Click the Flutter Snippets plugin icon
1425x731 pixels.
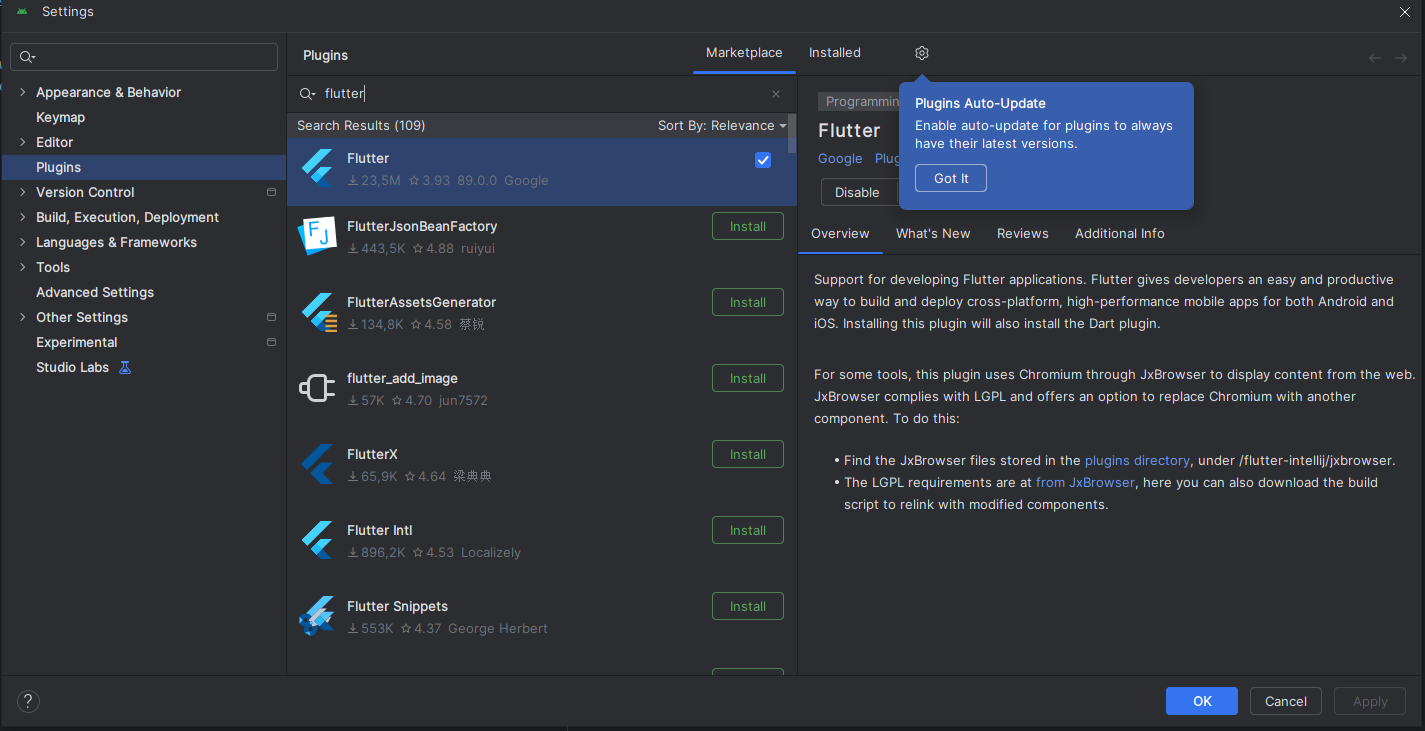pos(317,616)
